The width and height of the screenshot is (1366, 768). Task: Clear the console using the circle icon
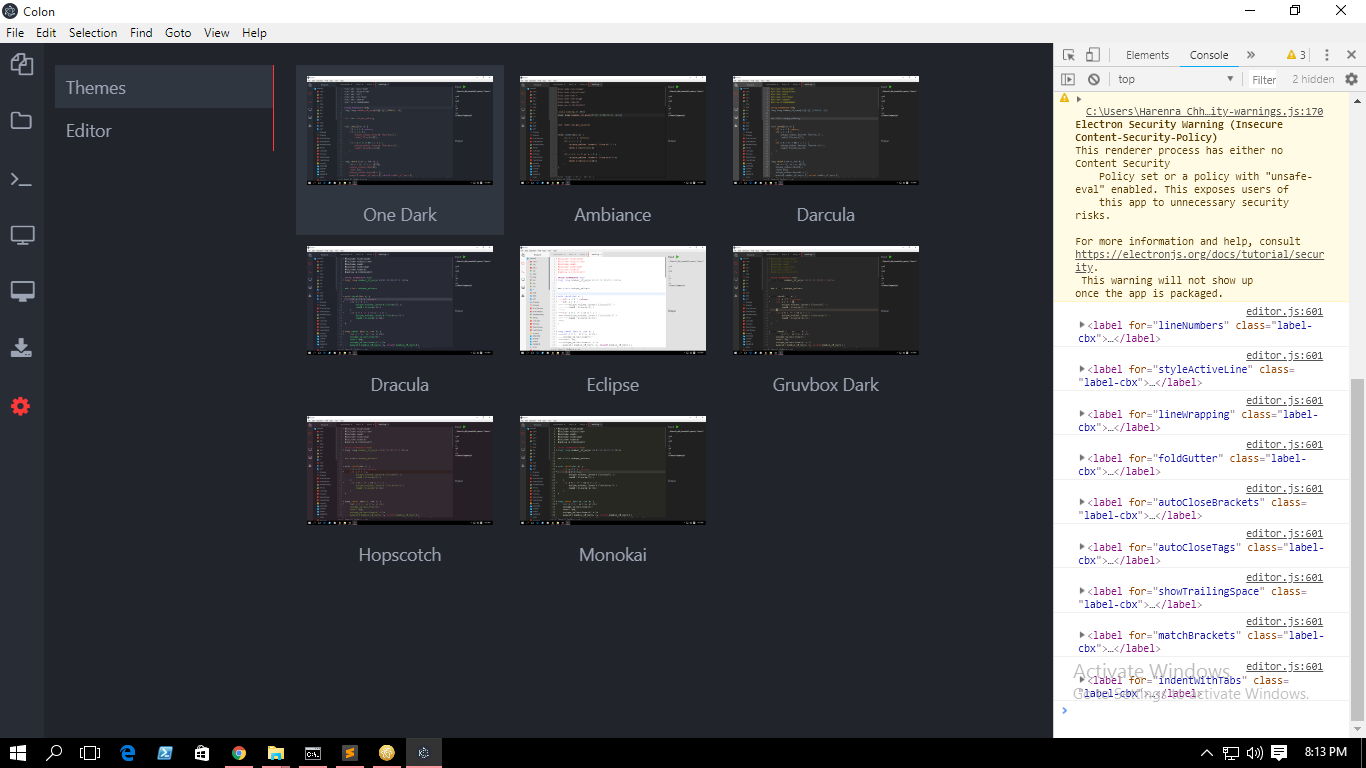1094,78
